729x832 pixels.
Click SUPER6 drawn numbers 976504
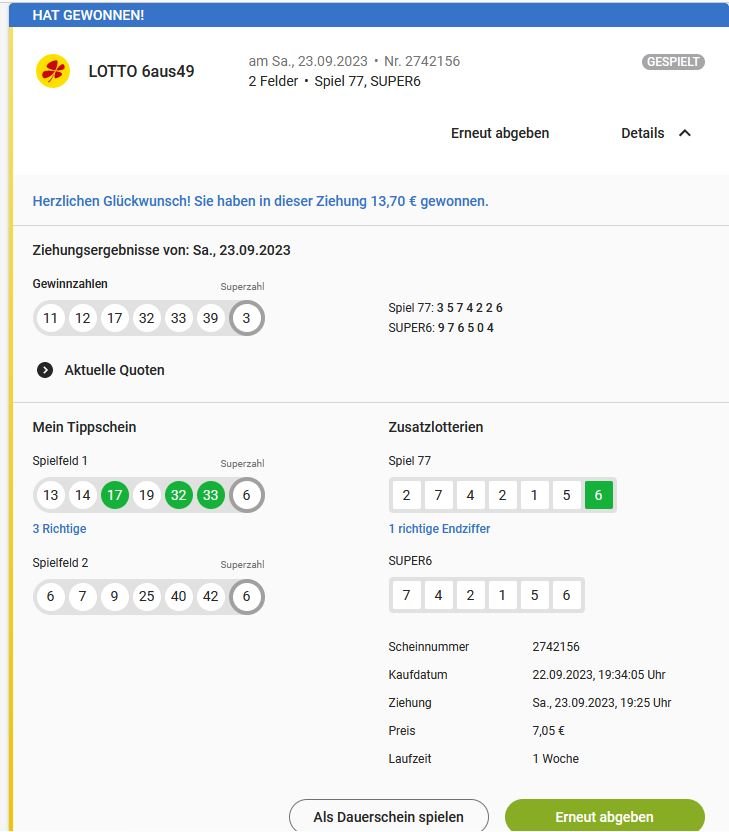coord(466,328)
